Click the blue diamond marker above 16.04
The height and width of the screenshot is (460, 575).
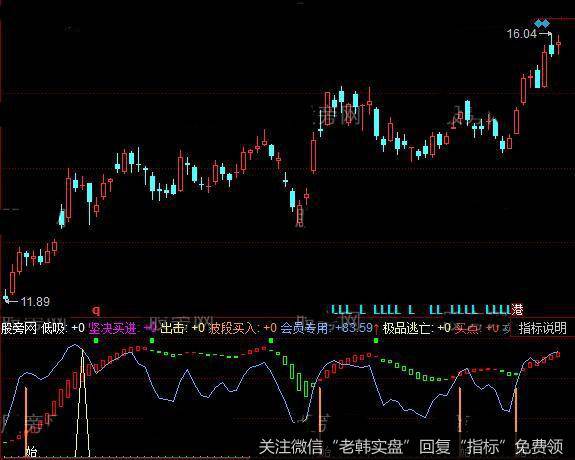click(542, 24)
